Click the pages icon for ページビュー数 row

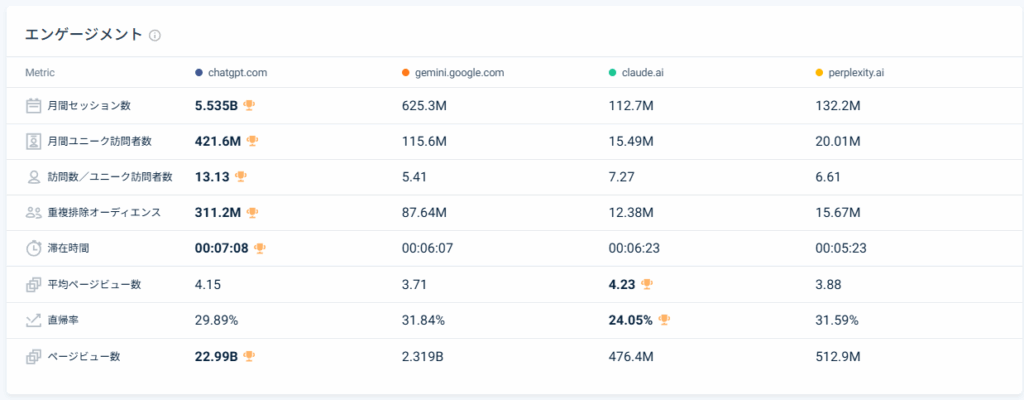coord(33,356)
